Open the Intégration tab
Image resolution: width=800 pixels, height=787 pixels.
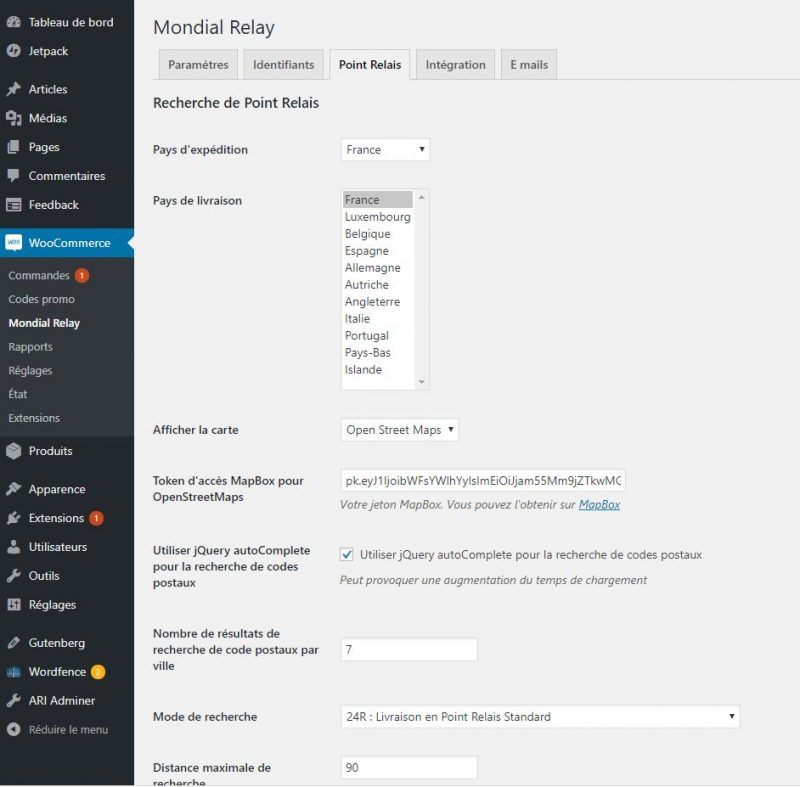pos(456,65)
